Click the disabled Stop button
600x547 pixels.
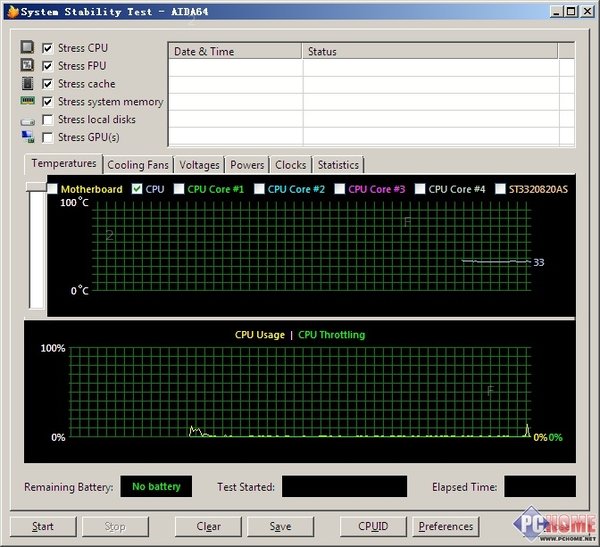pyautogui.click(x=115, y=526)
